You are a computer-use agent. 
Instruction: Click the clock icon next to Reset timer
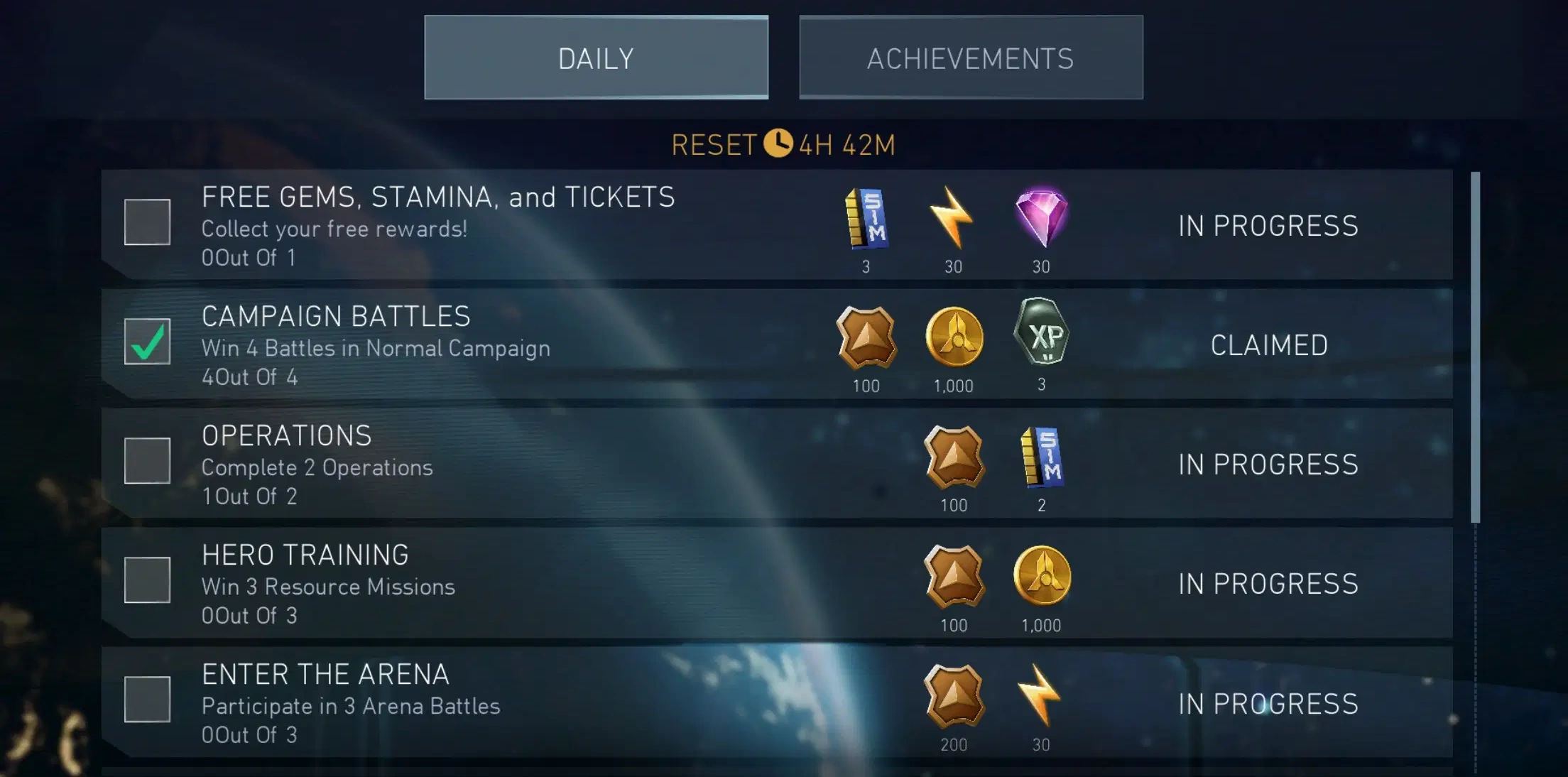[778, 143]
